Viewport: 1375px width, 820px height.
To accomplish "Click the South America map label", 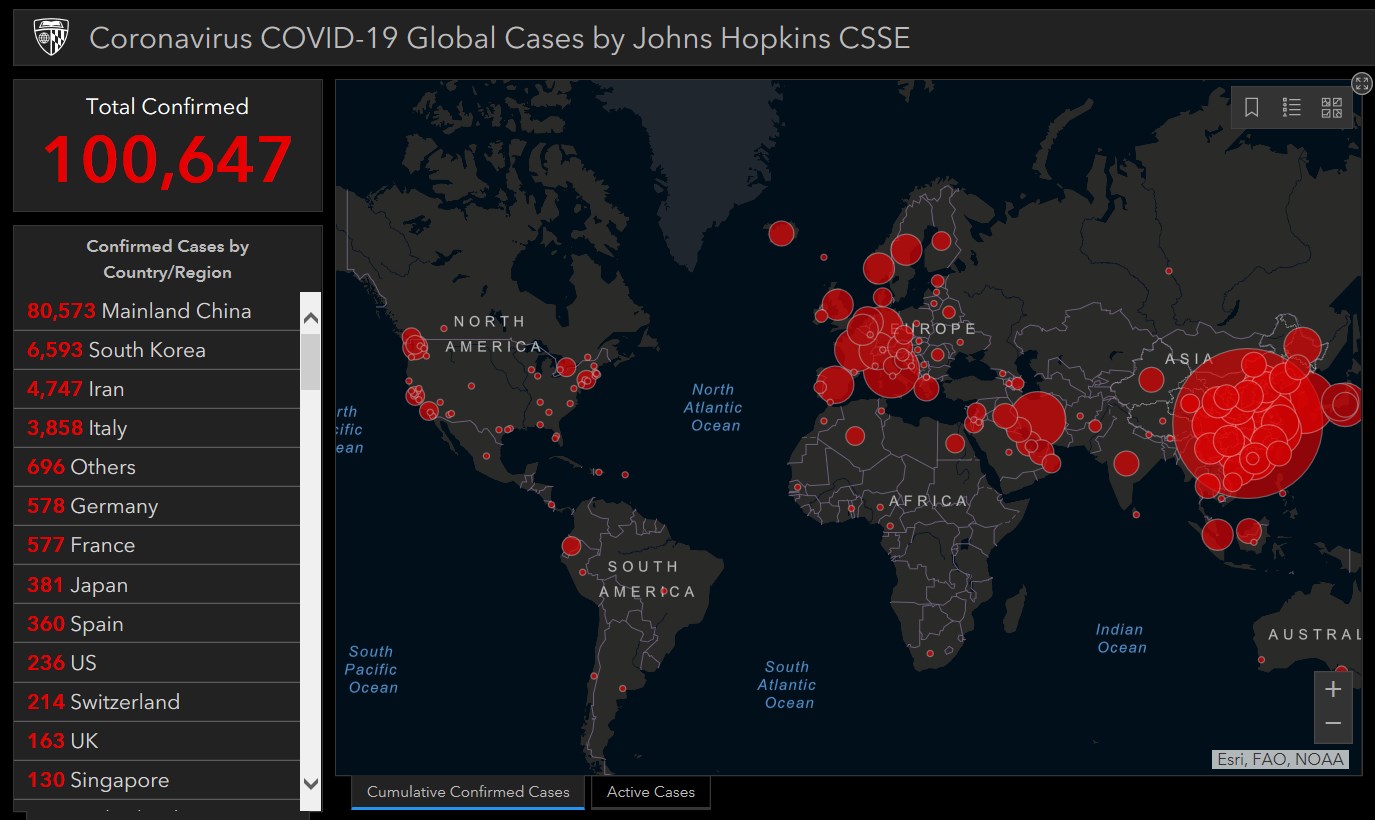I will click(x=647, y=579).
